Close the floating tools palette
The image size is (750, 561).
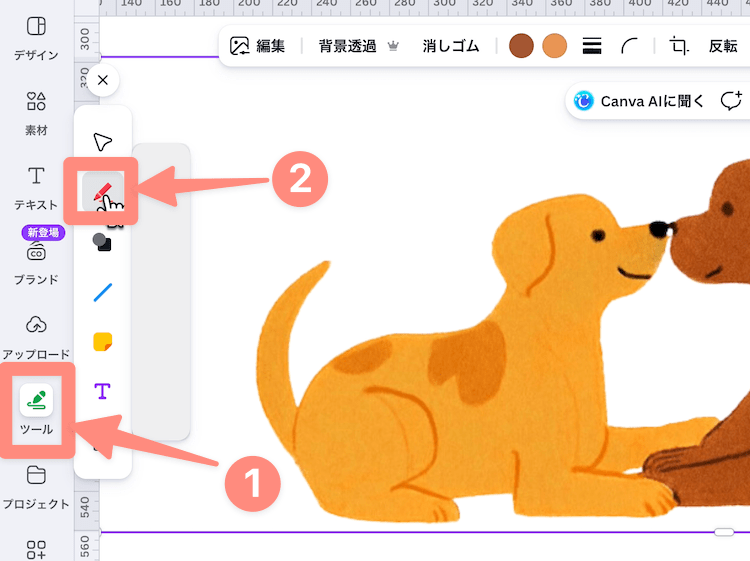coord(102,80)
